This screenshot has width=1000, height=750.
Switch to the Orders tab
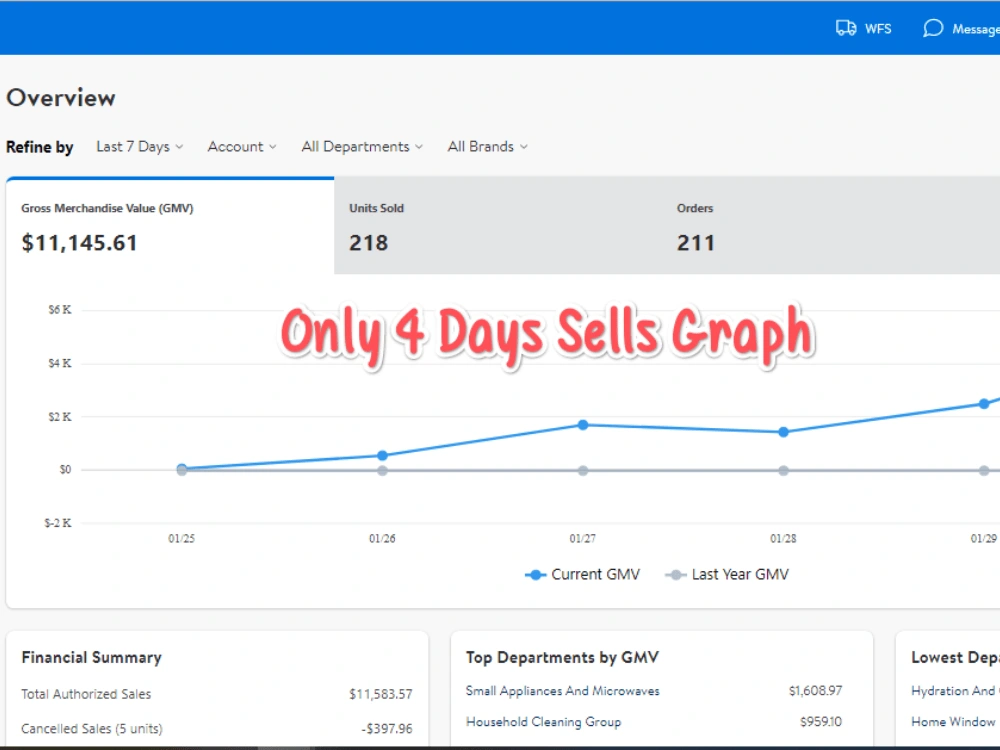[x=831, y=226]
